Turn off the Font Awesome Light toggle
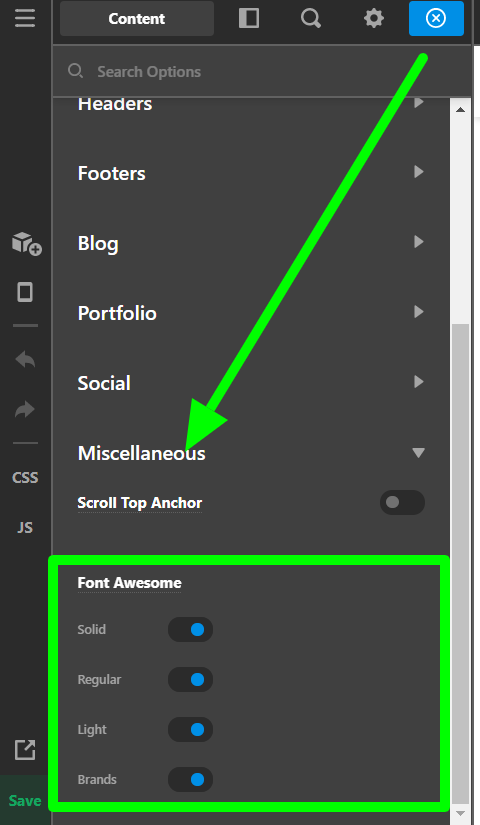Image resolution: width=480 pixels, height=825 pixels. click(191, 730)
